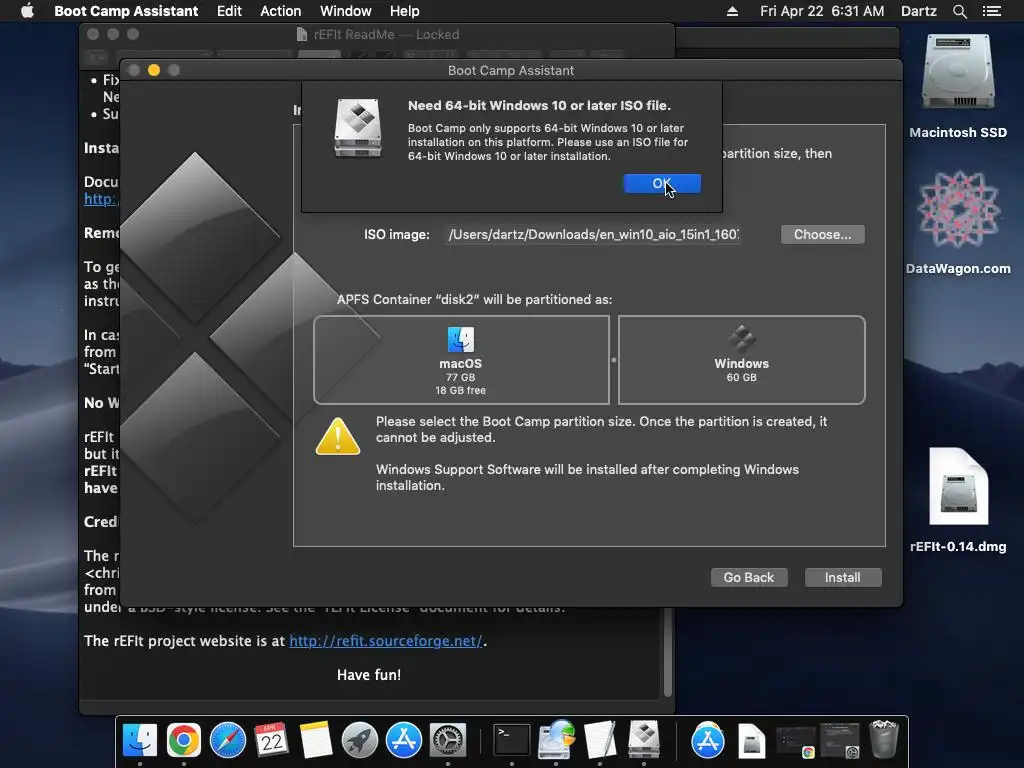This screenshot has width=1024, height=768.
Task: Open Terminal from the dock
Action: pyautogui.click(x=511, y=741)
